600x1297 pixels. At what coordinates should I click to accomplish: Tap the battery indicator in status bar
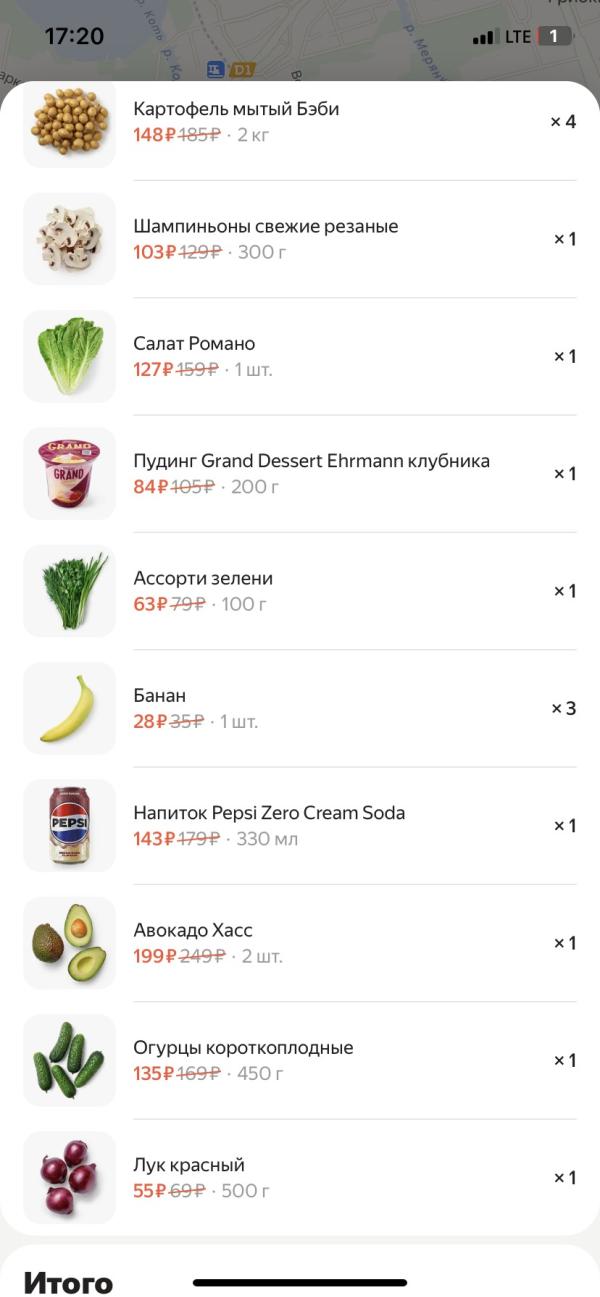click(x=554, y=37)
